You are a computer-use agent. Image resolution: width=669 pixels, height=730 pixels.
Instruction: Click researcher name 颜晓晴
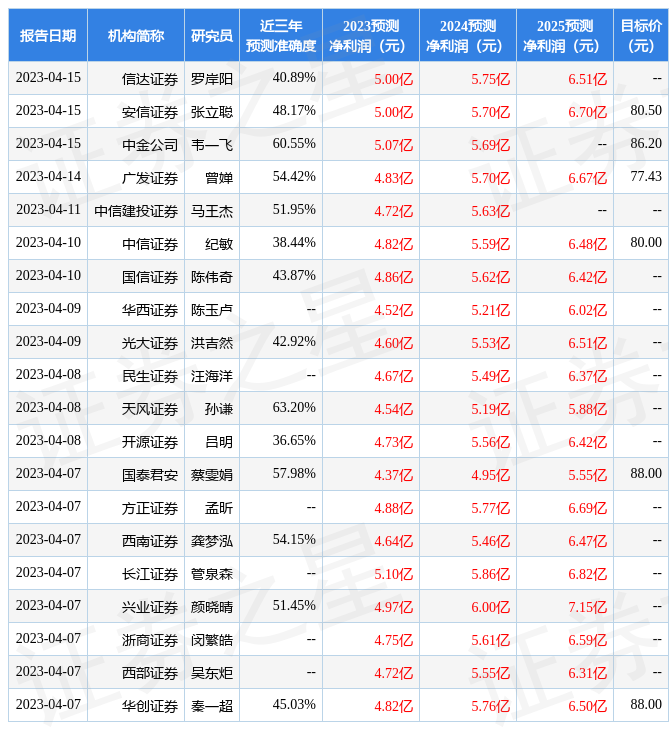tap(212, 607)
